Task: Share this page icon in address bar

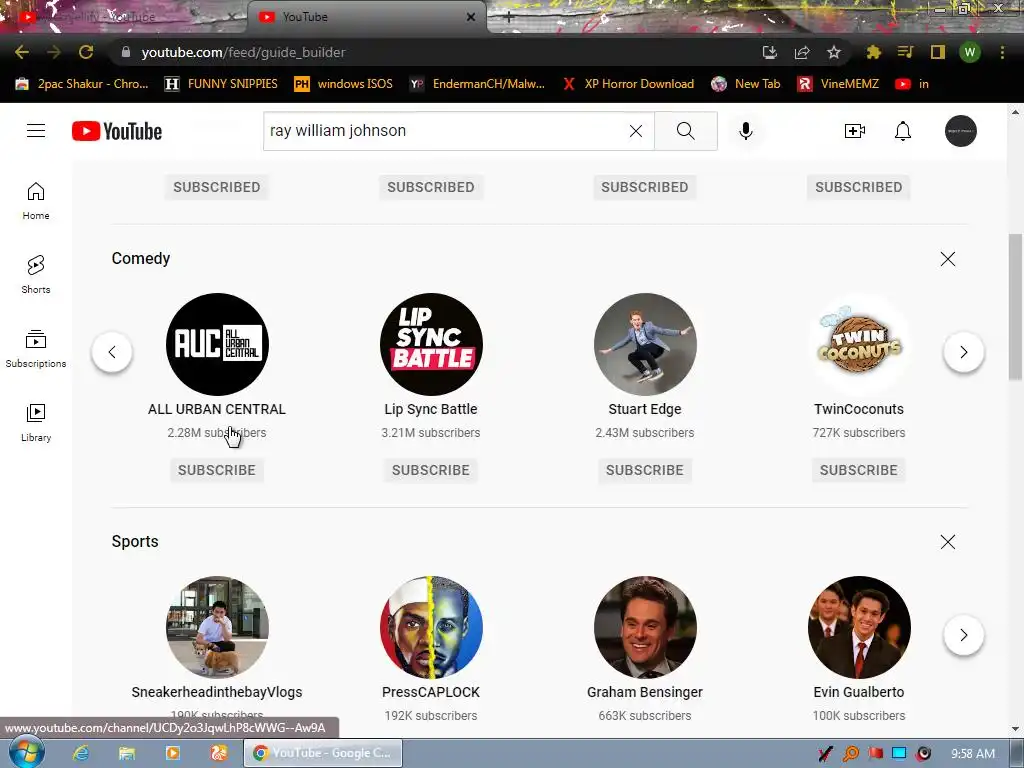Action: coord(802,52)
